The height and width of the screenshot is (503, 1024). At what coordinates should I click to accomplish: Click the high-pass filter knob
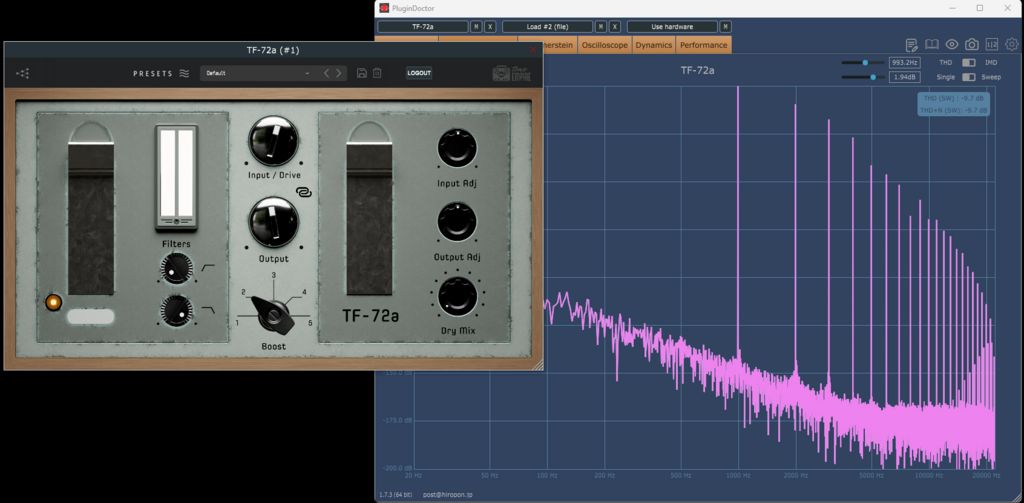(x=177, y=269)
